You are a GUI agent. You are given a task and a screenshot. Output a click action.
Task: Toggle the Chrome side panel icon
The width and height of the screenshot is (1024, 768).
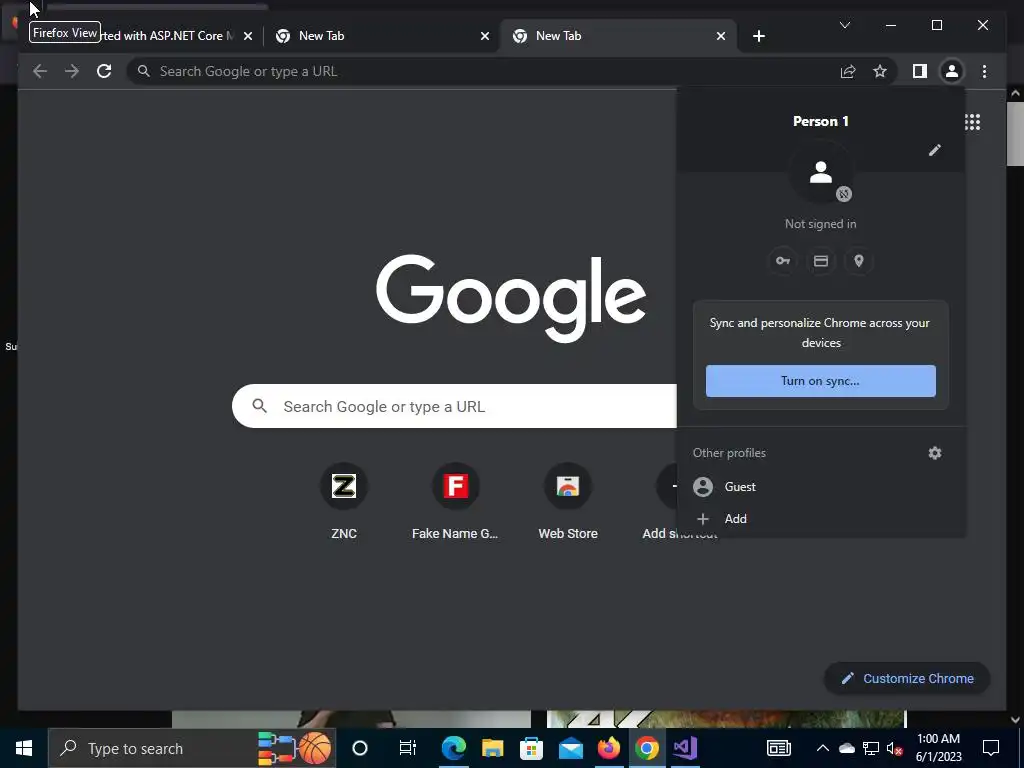(920, 71)
